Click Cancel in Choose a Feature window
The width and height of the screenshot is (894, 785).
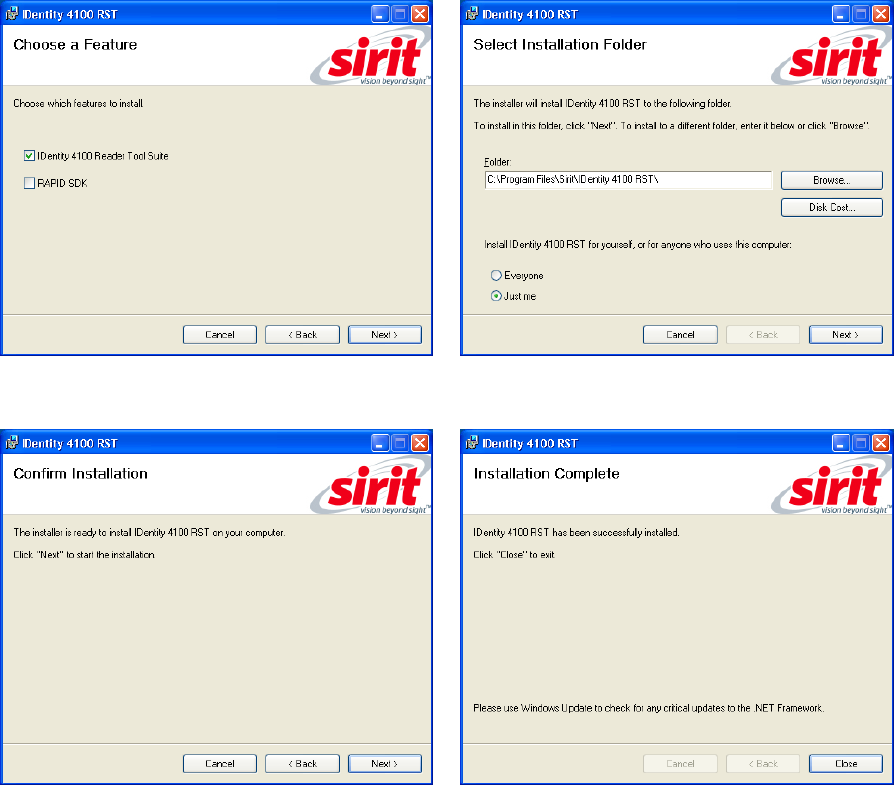click(x=220, y=335)
